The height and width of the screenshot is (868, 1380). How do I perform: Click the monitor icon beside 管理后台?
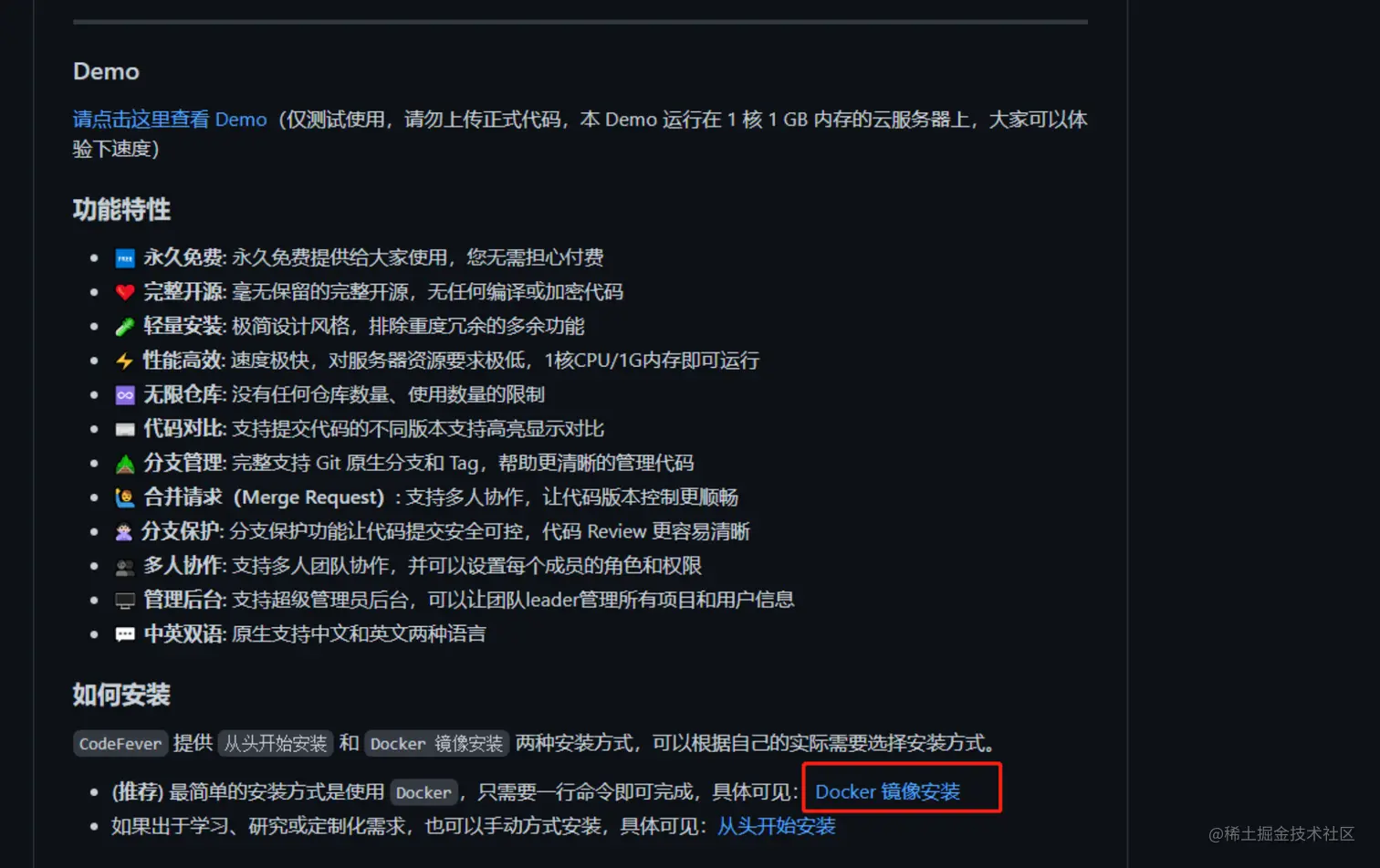(x=125, y=601)
